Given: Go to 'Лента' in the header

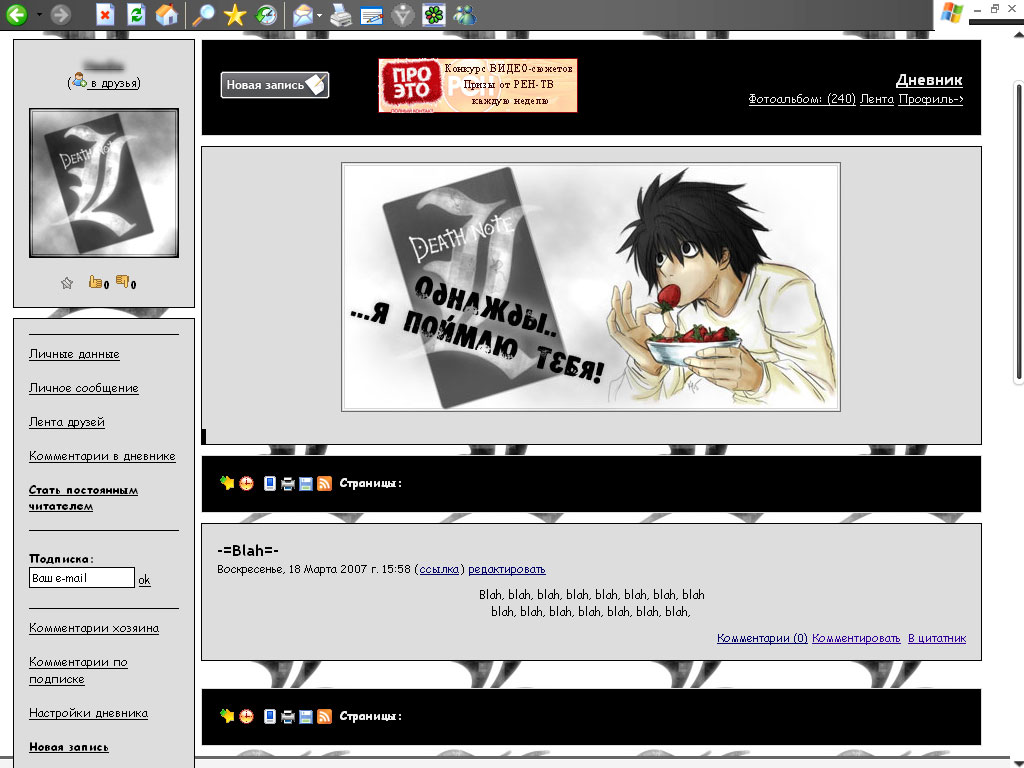Looking at the screenshot, I should coord(877,99).
